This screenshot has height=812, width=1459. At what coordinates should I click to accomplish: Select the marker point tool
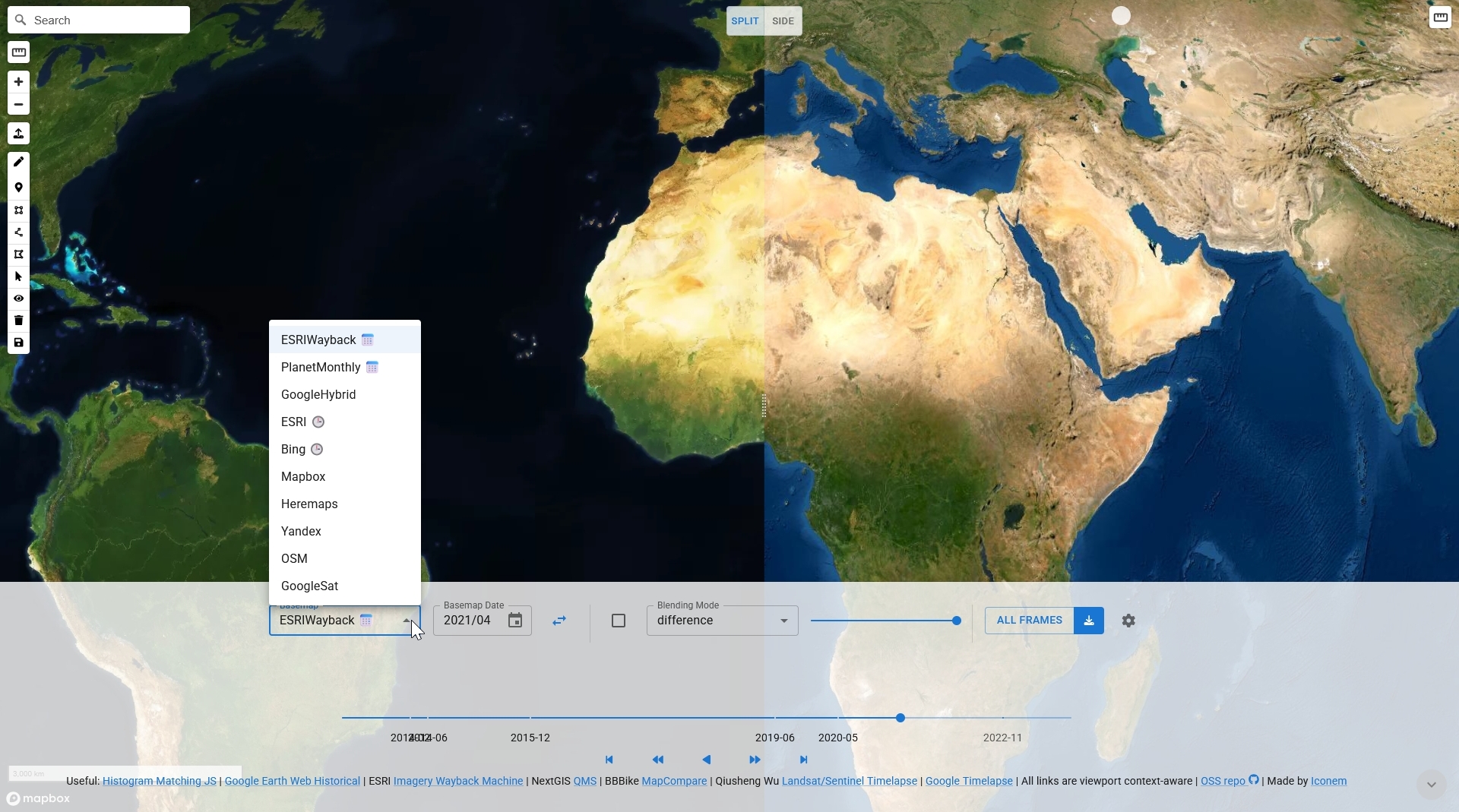point(18,188)
